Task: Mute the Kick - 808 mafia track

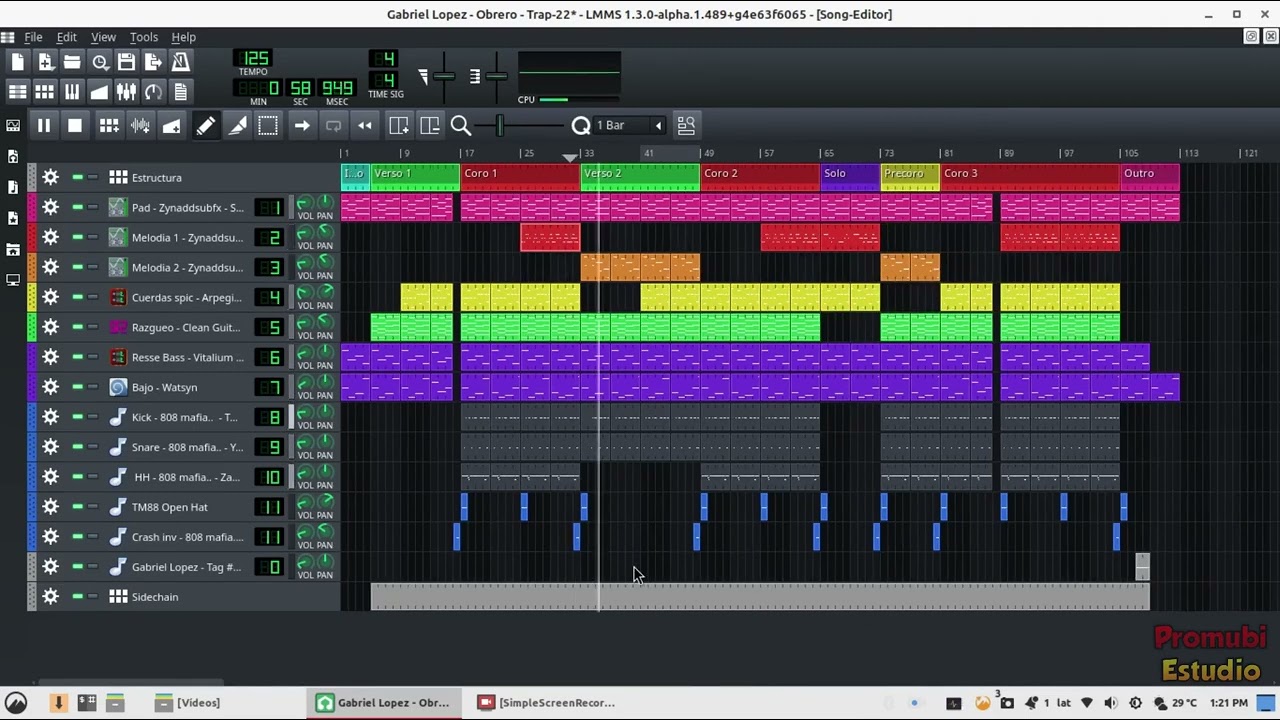Action: click(77, 417)
